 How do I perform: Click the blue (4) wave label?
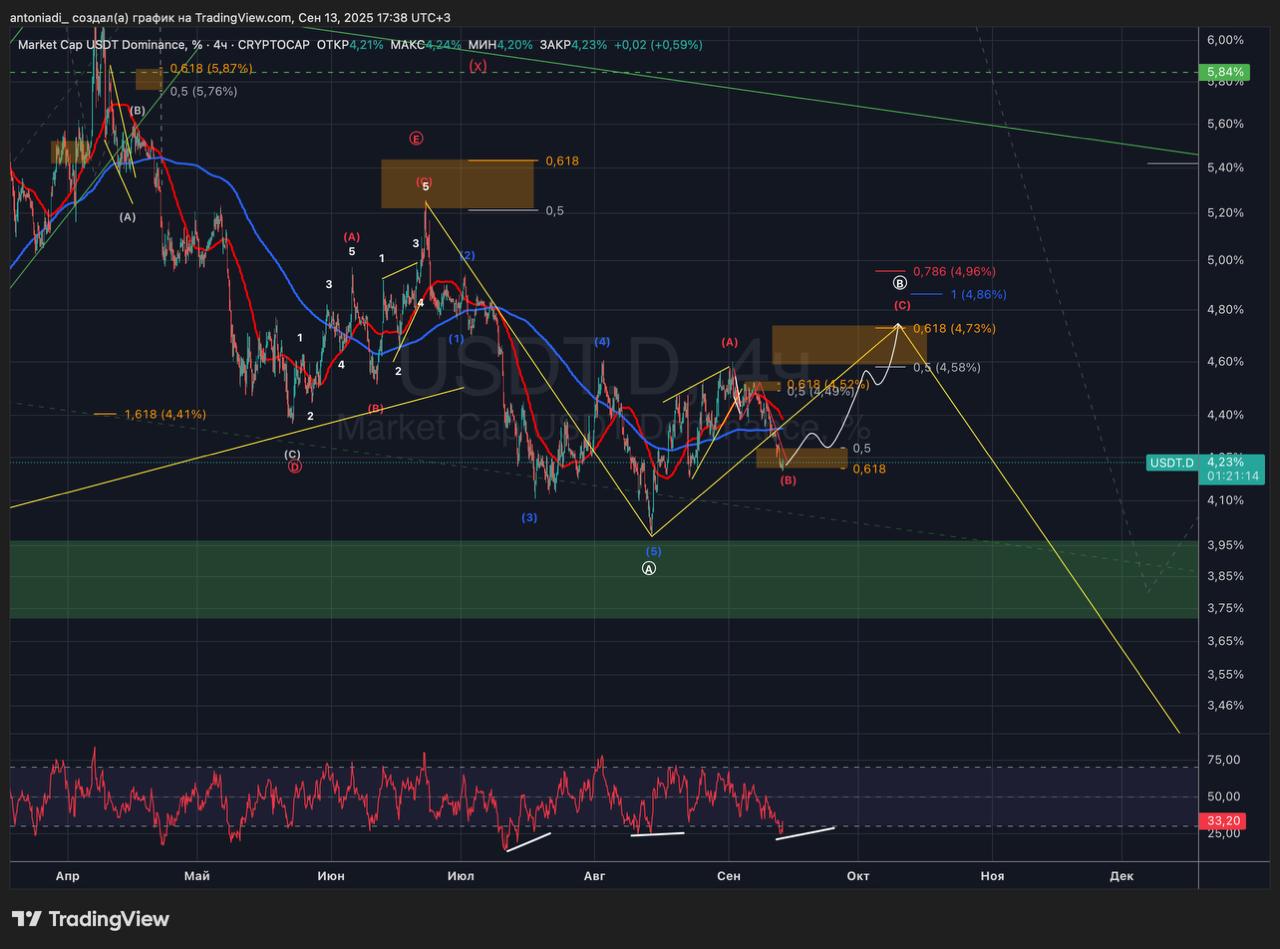(602, 341)
